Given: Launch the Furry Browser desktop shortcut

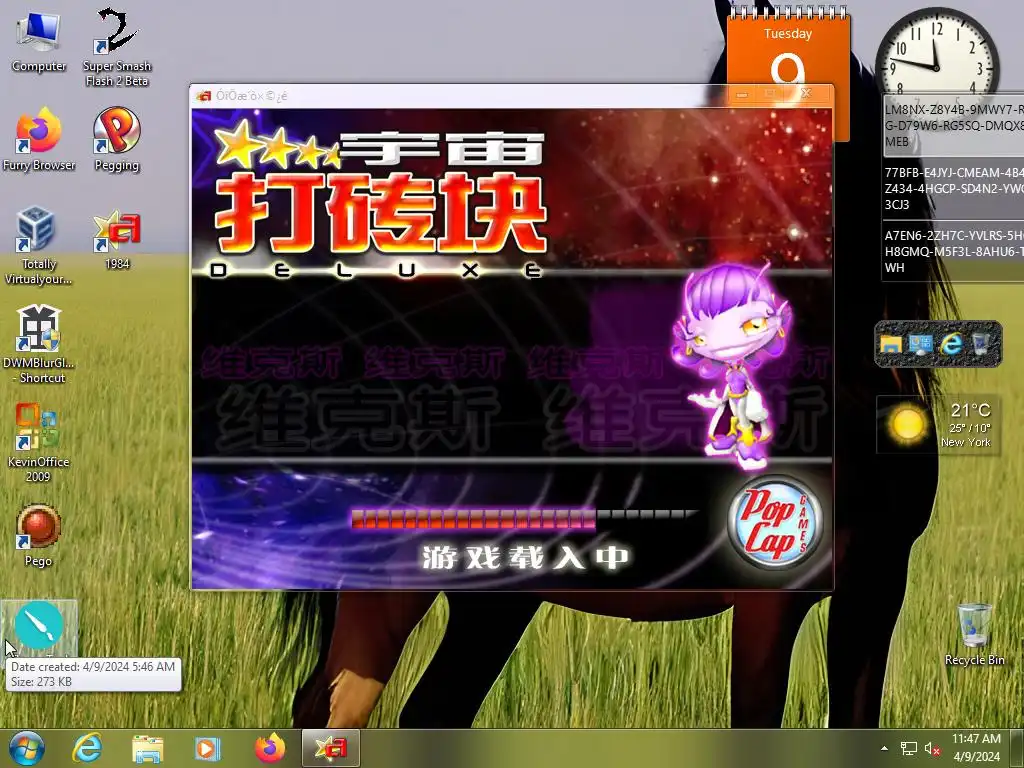Looking at the screenshot, I should coord(39,140).
